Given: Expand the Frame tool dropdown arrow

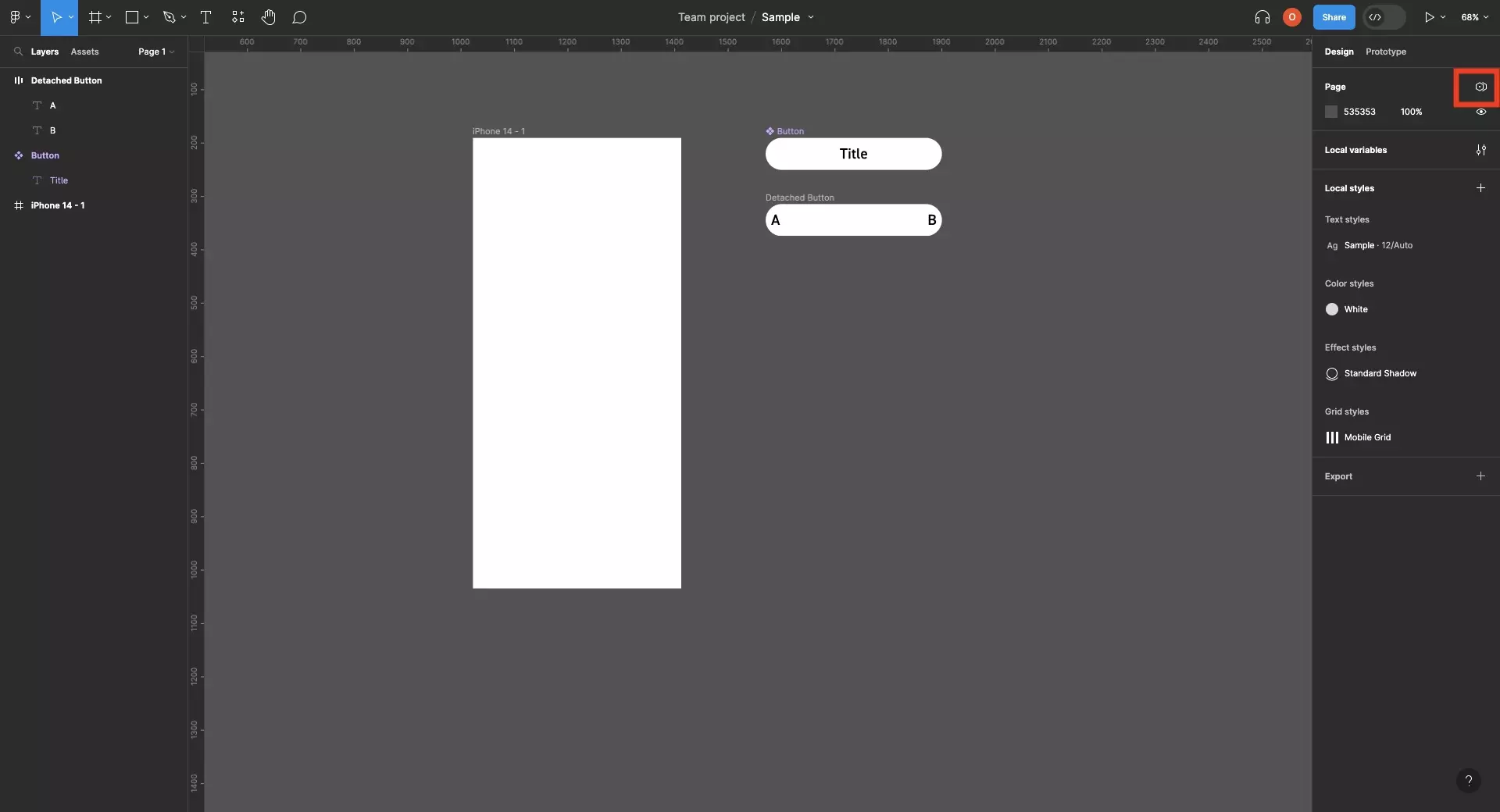Looking at the screenshot, I should 109,17.
